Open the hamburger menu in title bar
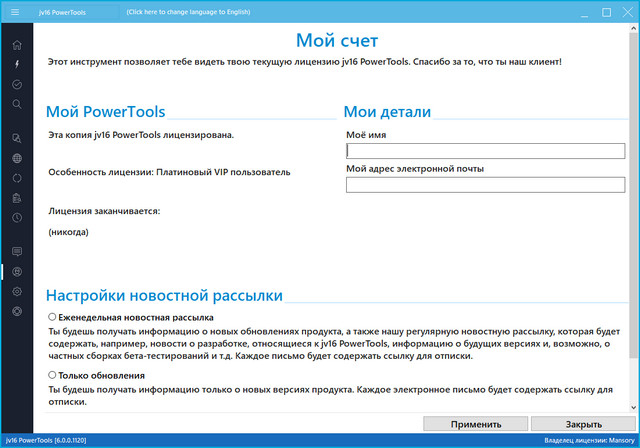This screenshot has width=640, height=448. click(x=16, y=12)
